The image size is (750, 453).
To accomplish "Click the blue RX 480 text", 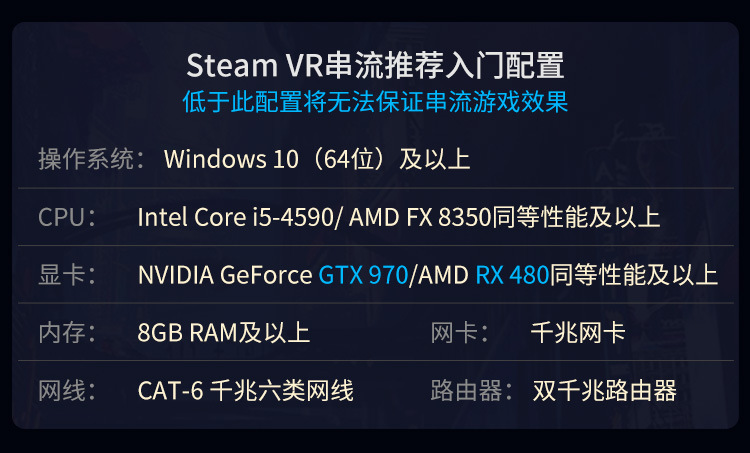I will point(512,275).
